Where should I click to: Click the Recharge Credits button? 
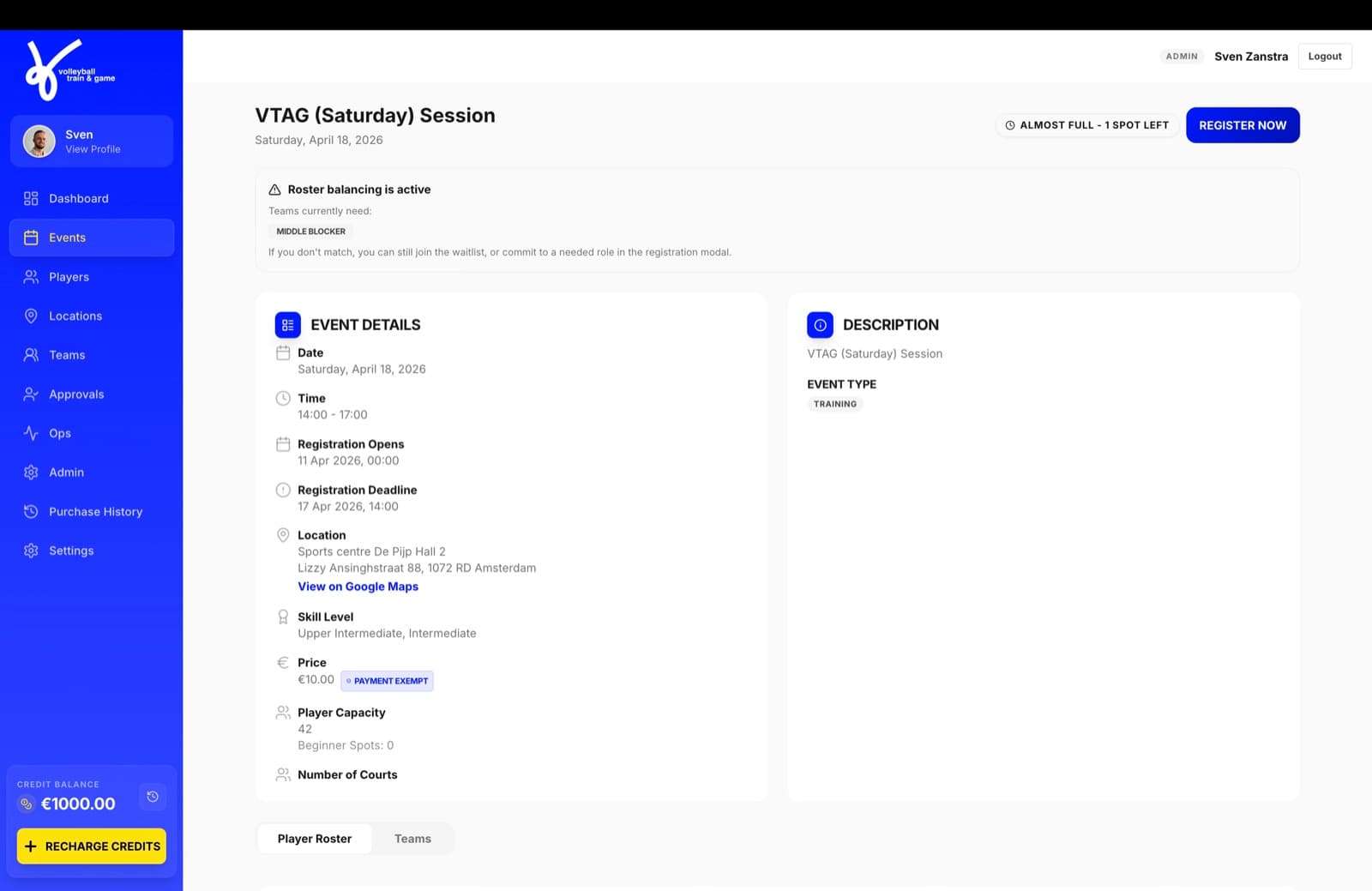click(92, 846)
